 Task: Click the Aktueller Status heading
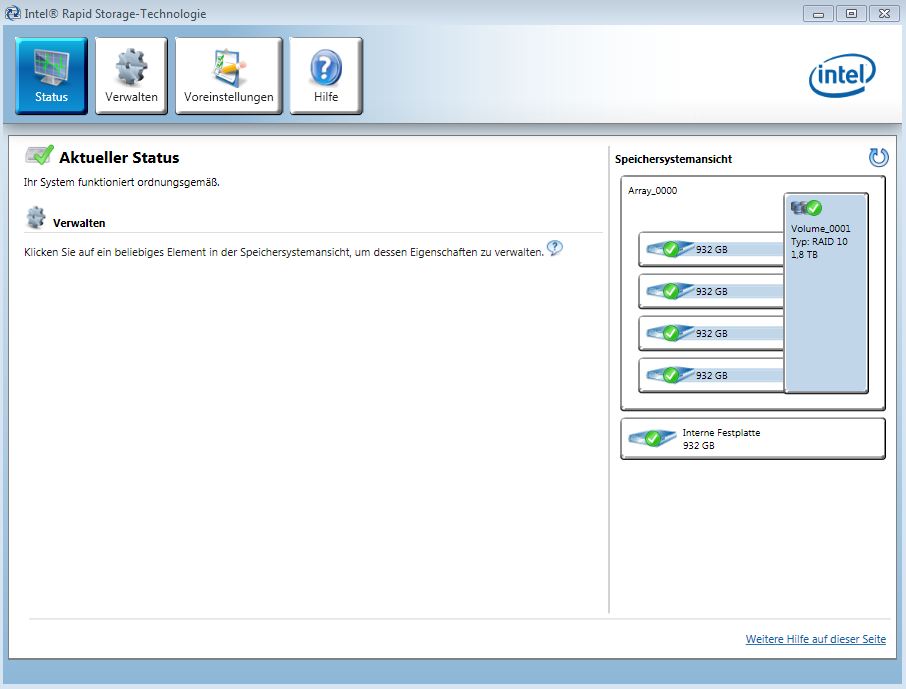click(119, 157)
